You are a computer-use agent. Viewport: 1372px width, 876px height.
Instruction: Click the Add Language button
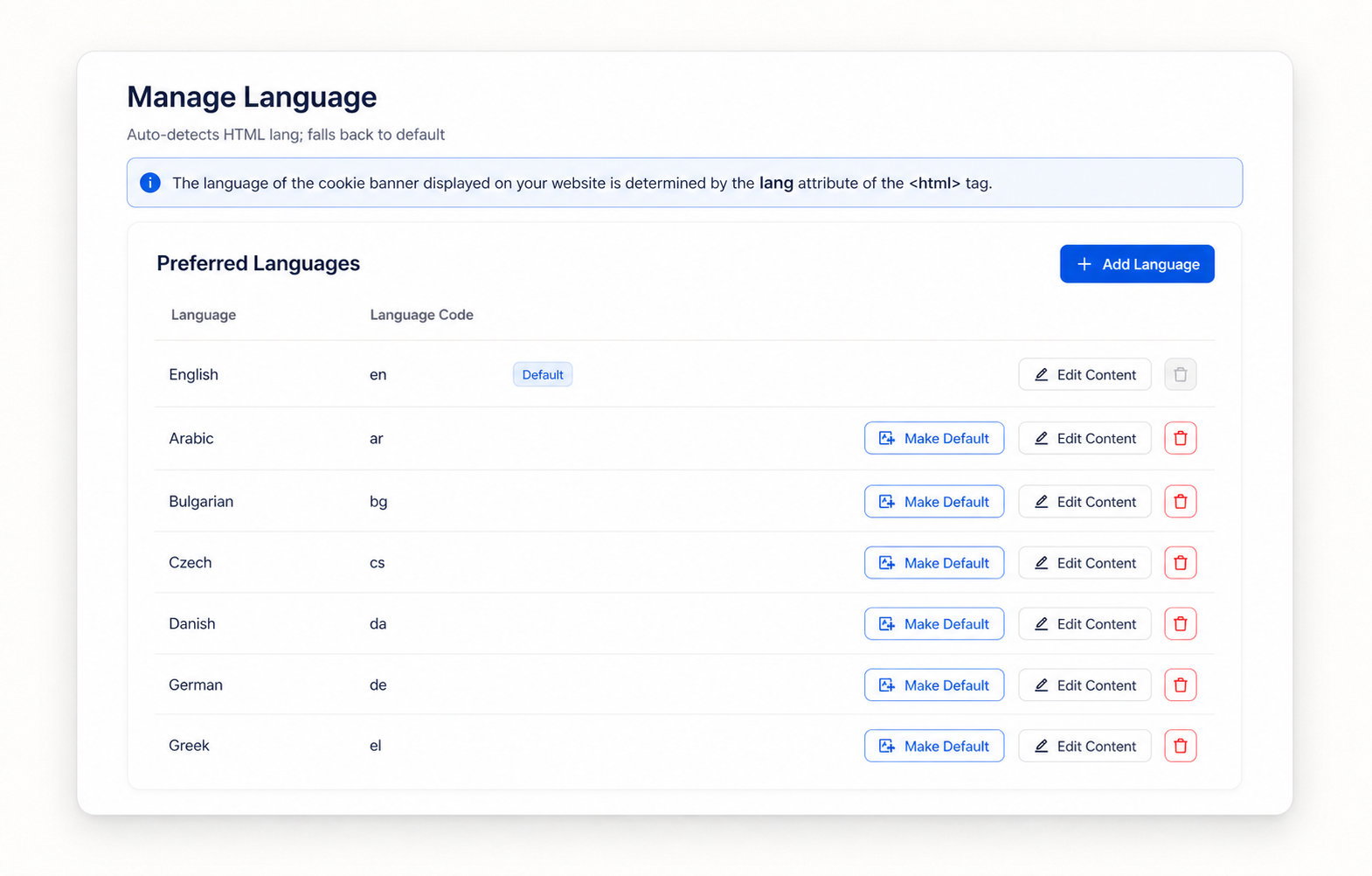click(x=1137, y=264)
